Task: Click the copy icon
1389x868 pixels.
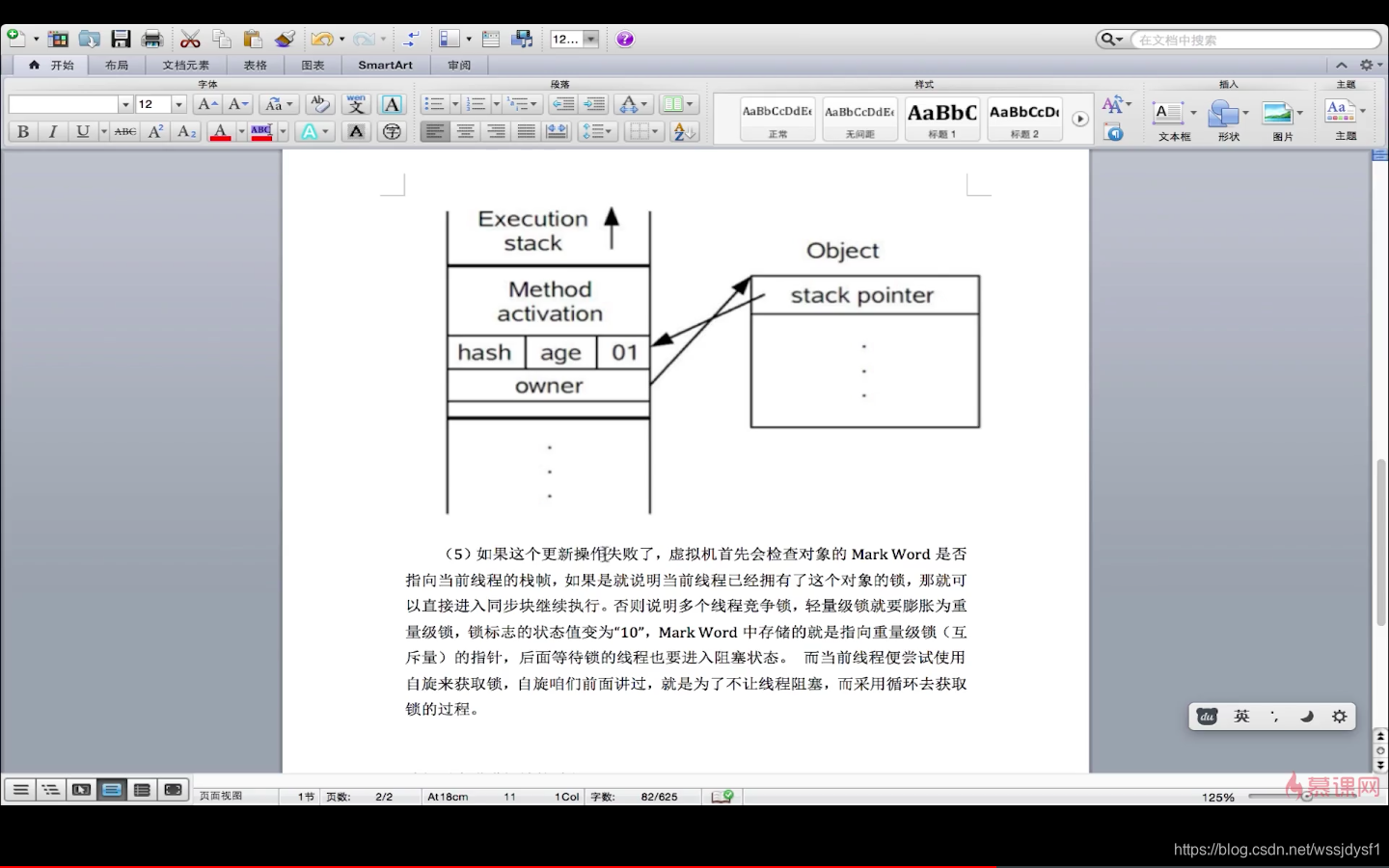Action: [x=222, y=39]
